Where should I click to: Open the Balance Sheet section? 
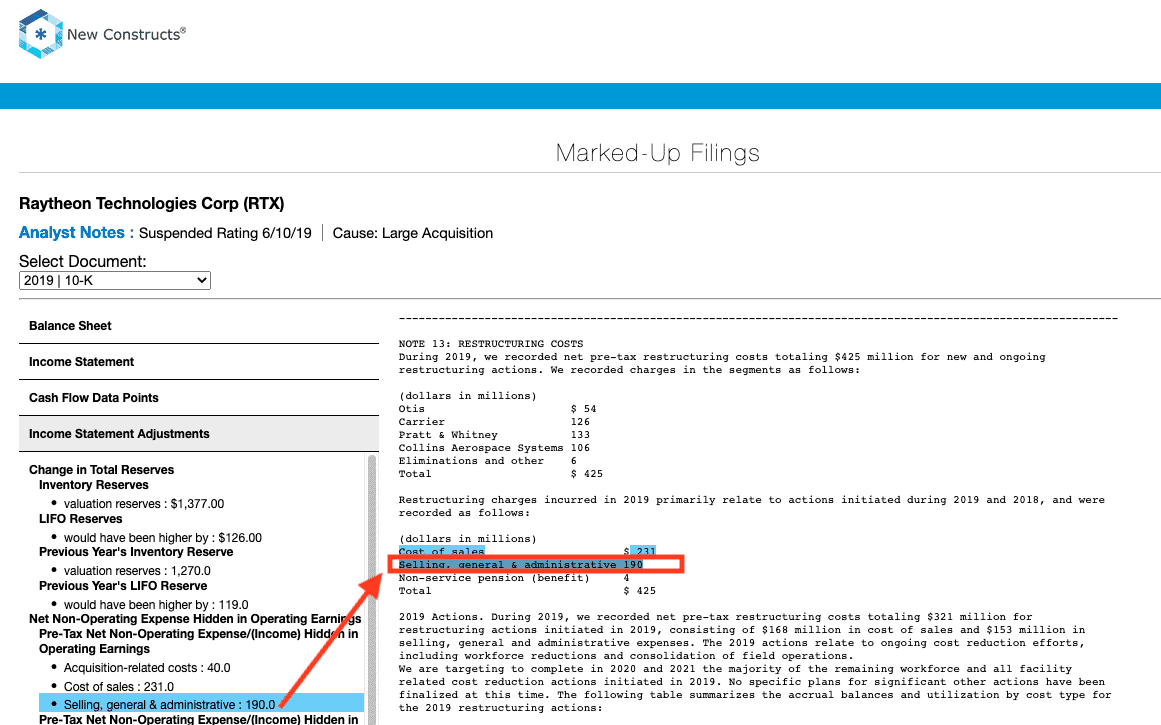[198, 326]
